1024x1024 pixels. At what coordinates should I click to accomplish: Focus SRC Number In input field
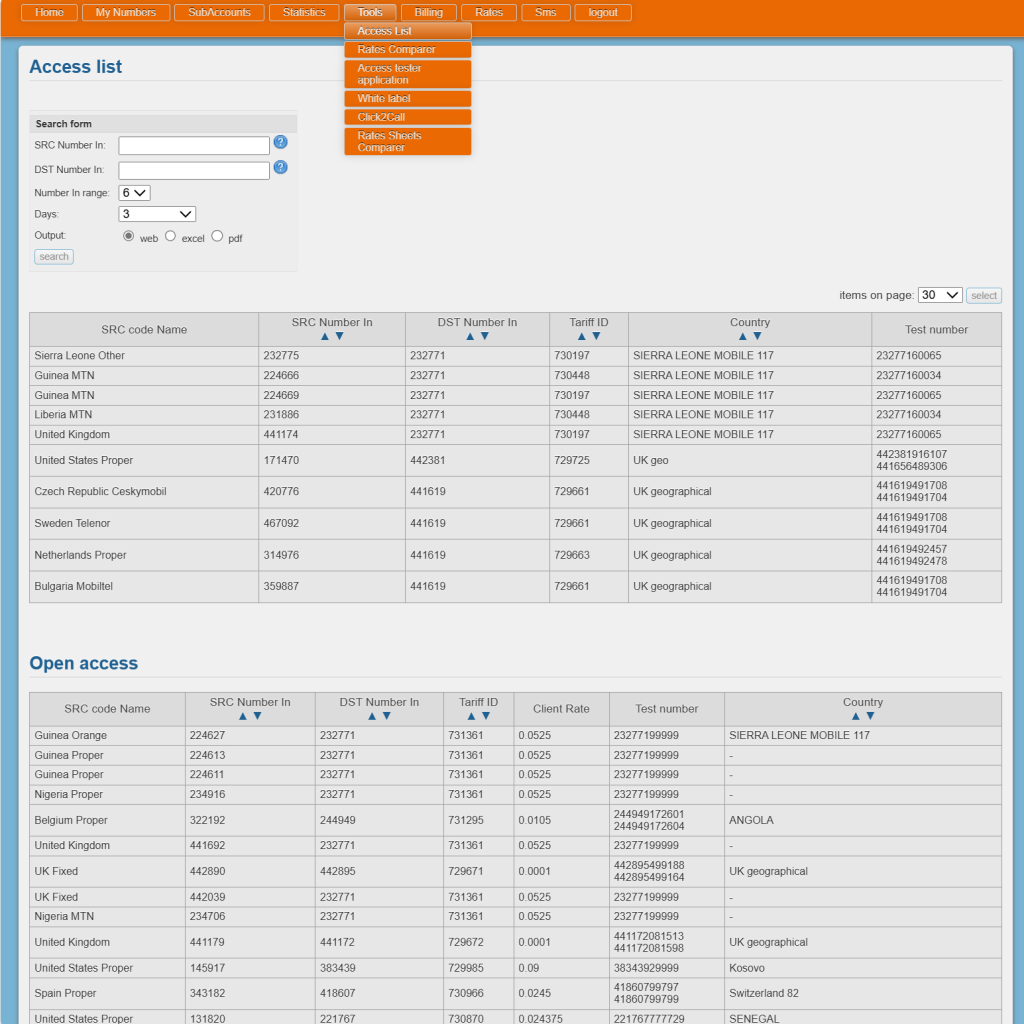[194, 146]
